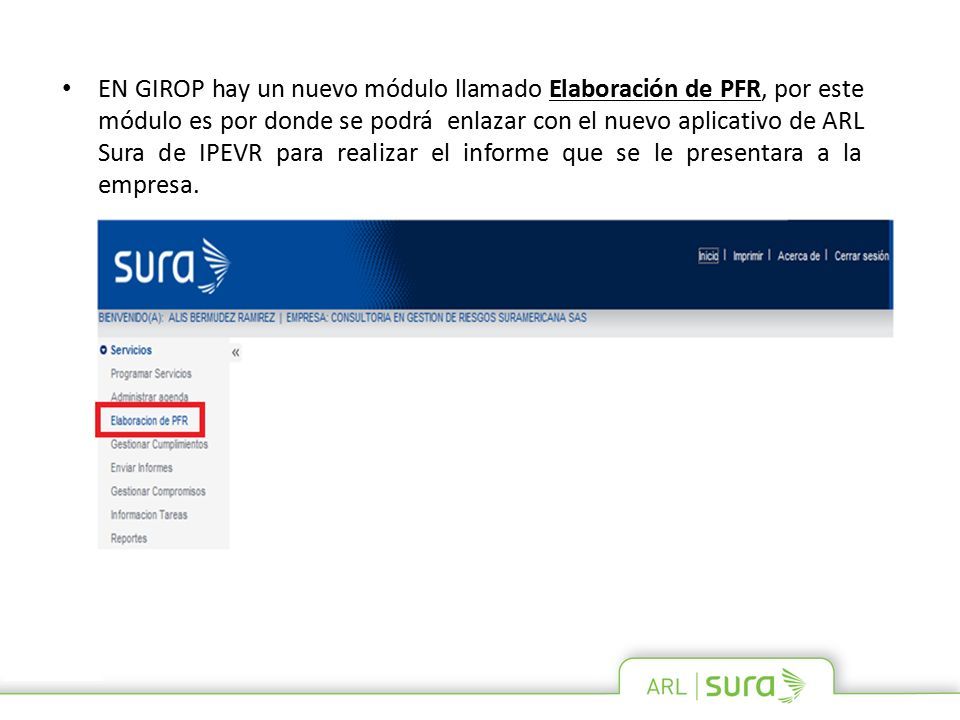Open Programar Servicios menu item
Viewport: 960px width, 720px height.
point(151,373)
